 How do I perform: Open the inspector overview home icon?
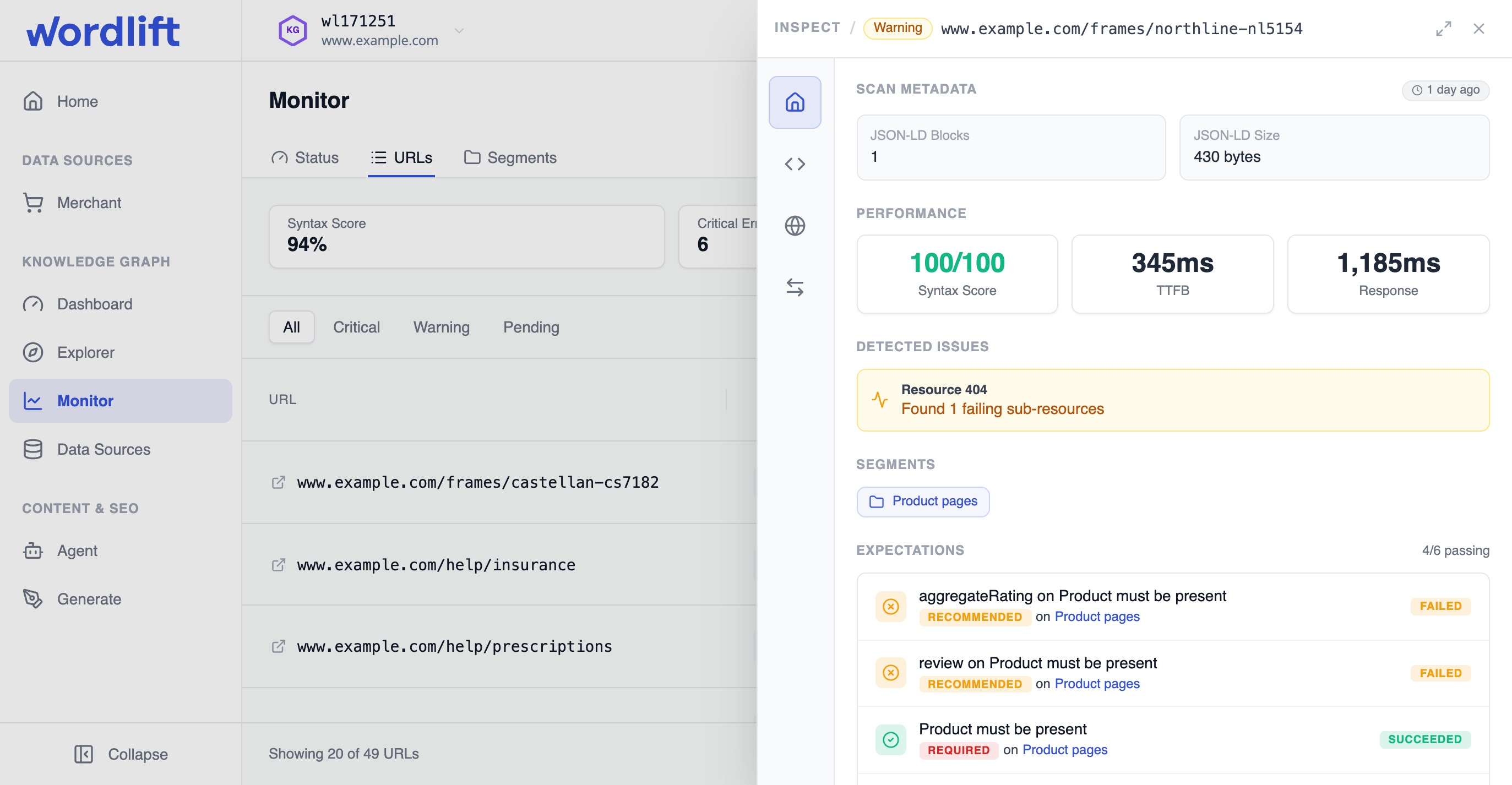tap(795, 102)
